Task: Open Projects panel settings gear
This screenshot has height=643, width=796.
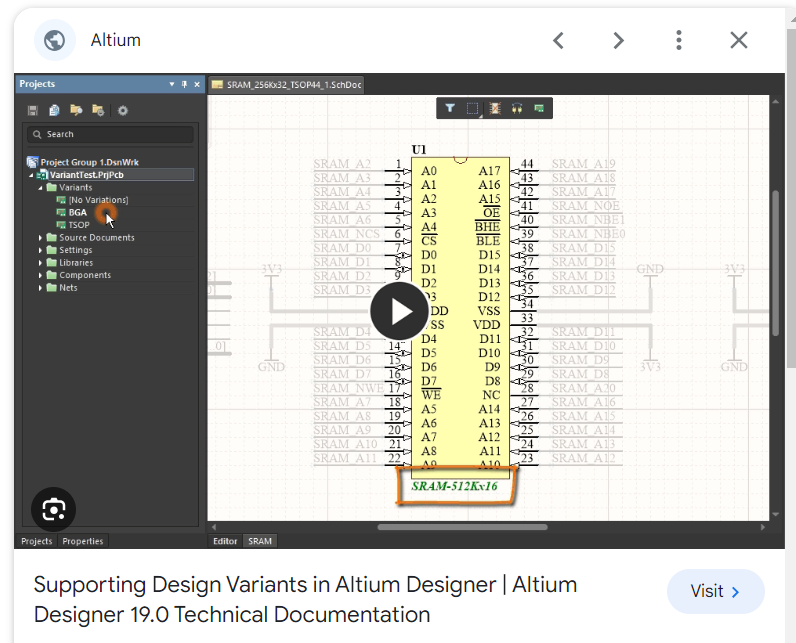Action: click(123, 110)
